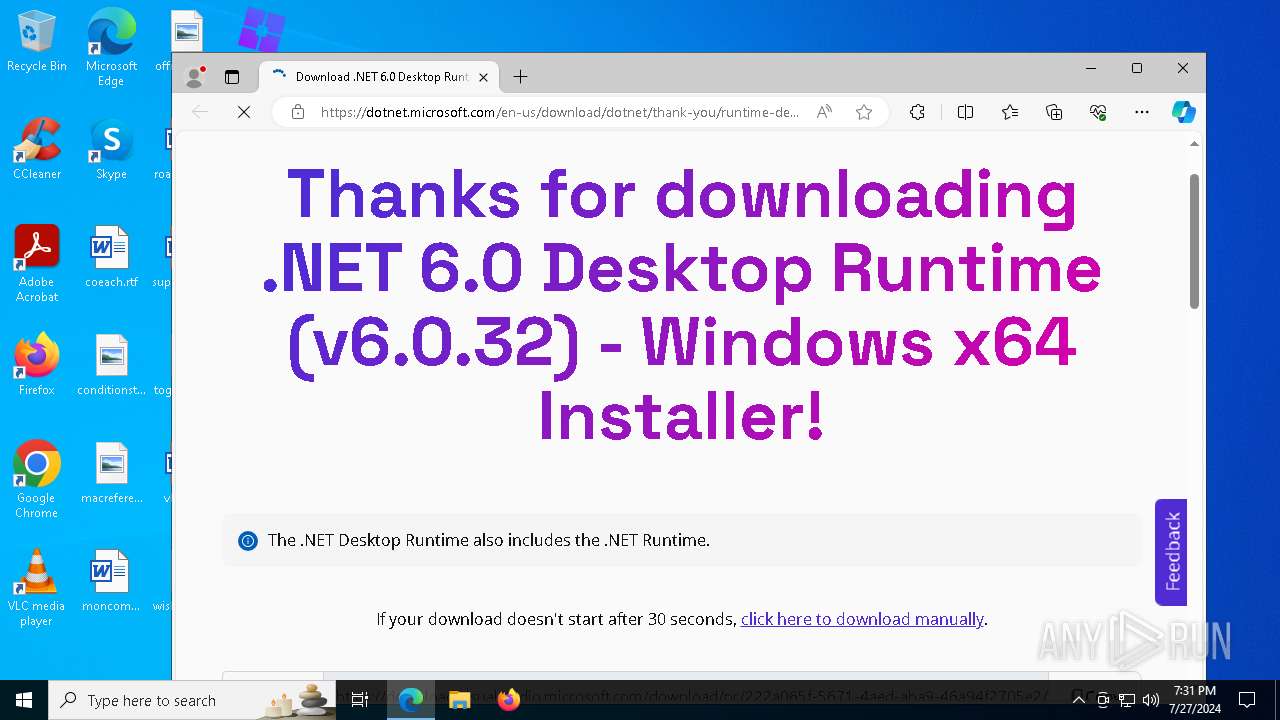Open the Windows Start menu

click(x=24, y=700)
